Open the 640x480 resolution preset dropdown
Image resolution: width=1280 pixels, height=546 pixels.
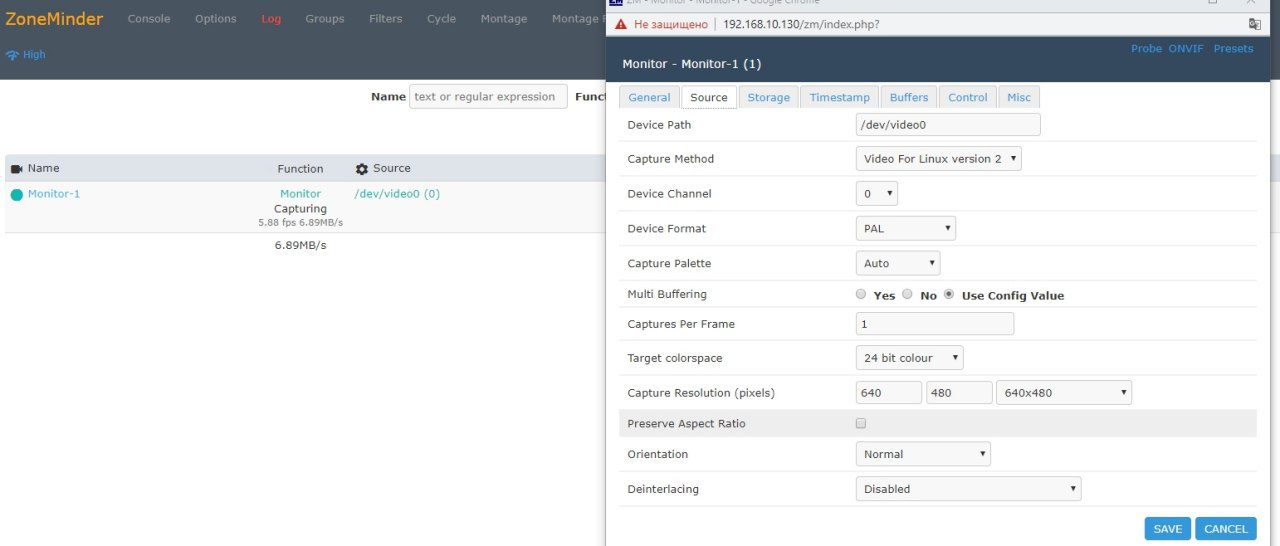click(x=1064, y=393)
